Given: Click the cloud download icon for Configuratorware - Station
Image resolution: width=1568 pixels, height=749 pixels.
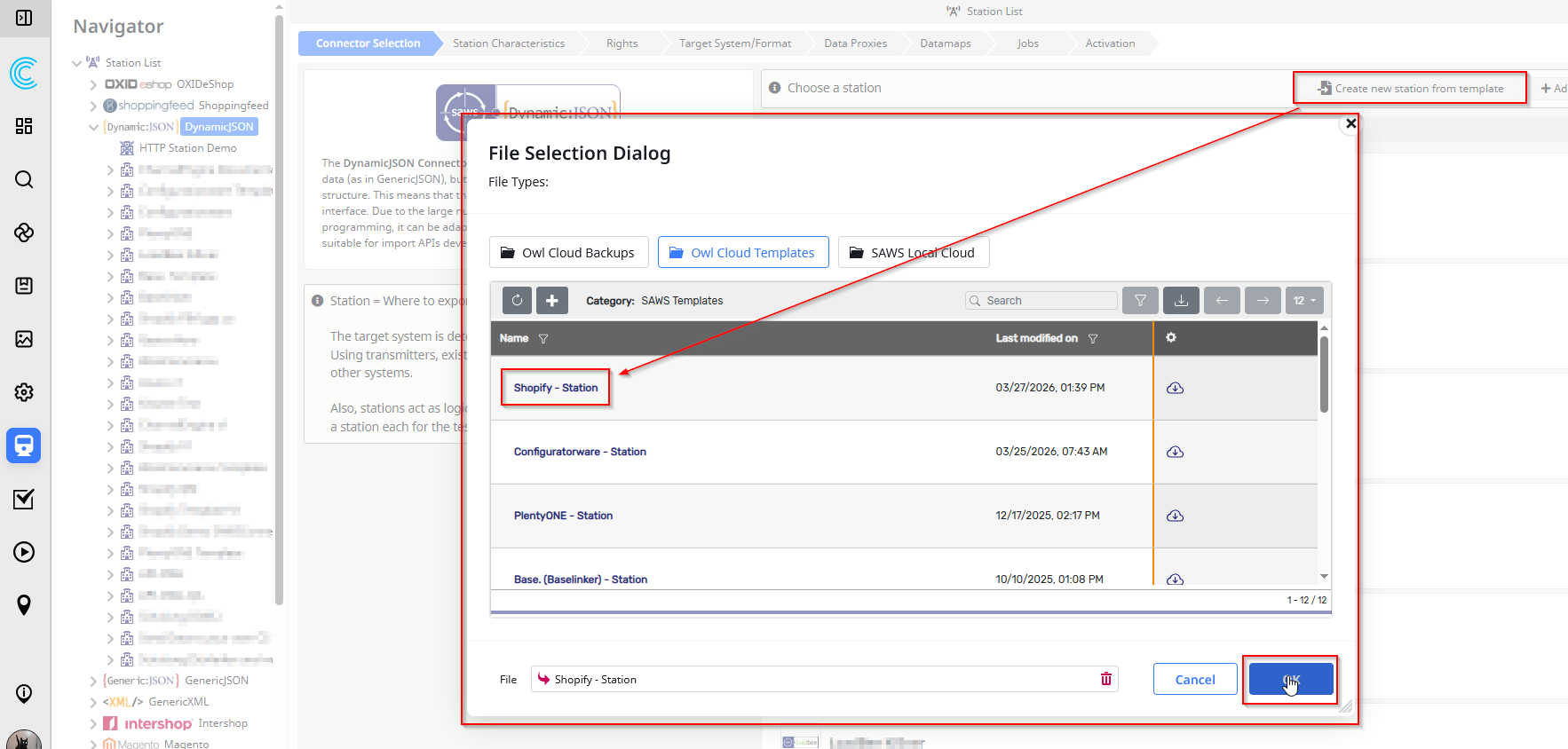Looking at the screenshot, I should pyautogui.click(x=1175, y=452).
